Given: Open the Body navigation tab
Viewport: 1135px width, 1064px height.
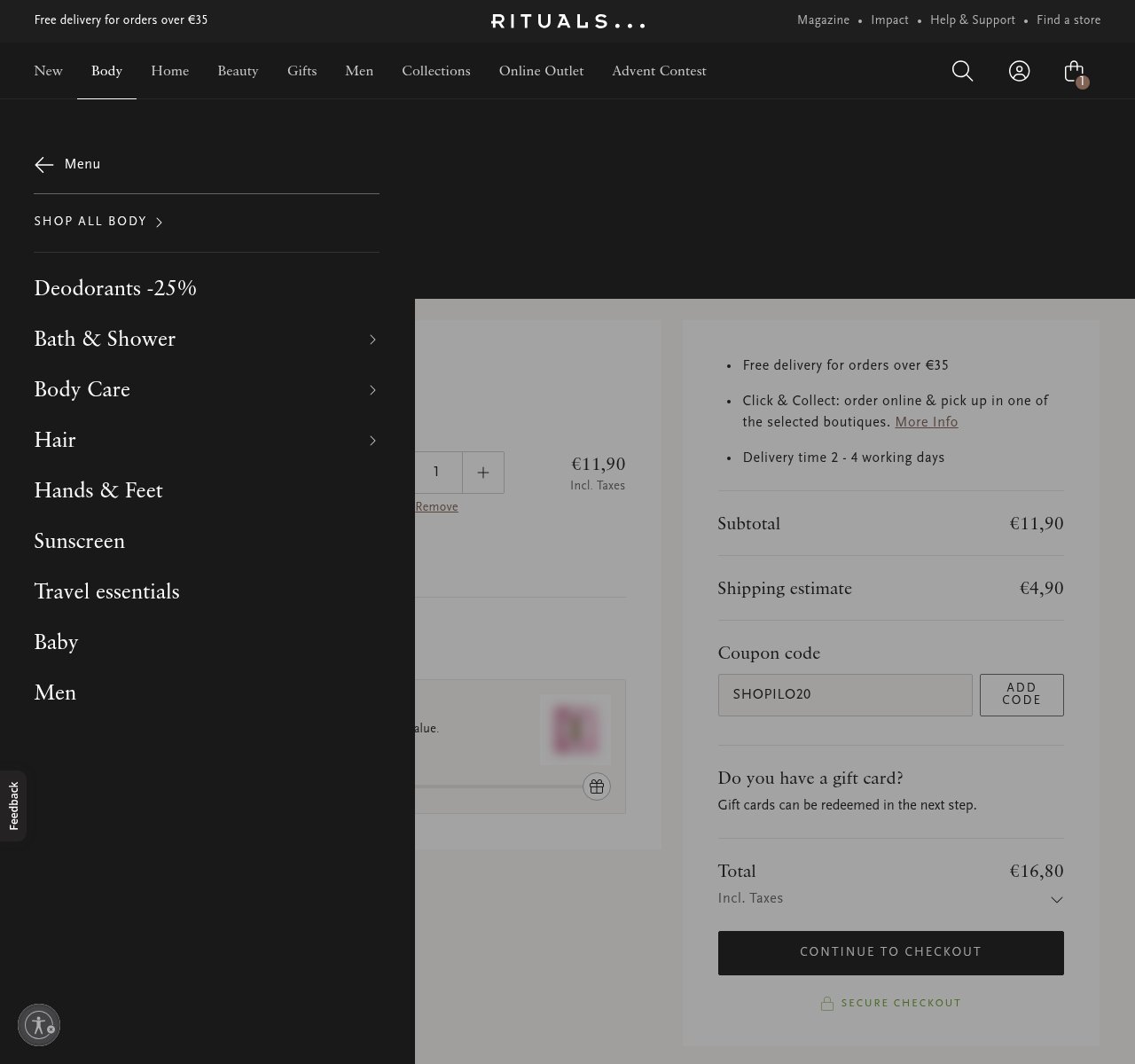Looking at the screenshot, I should click(106, 71).
